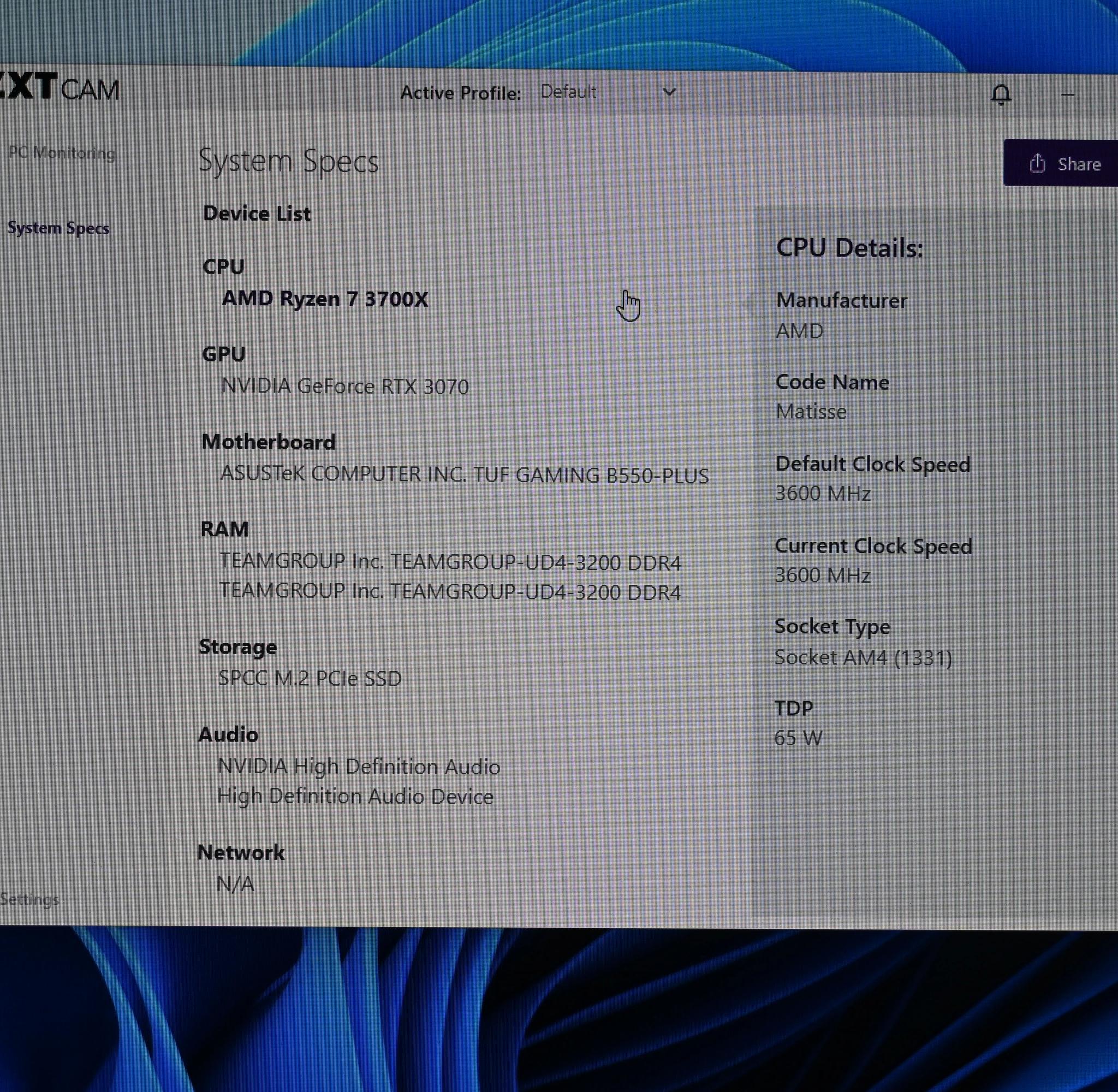1118x1092 pixels.
Task: Select the AMD Ryzen 7 3700X device
Action: pos(325,299)
